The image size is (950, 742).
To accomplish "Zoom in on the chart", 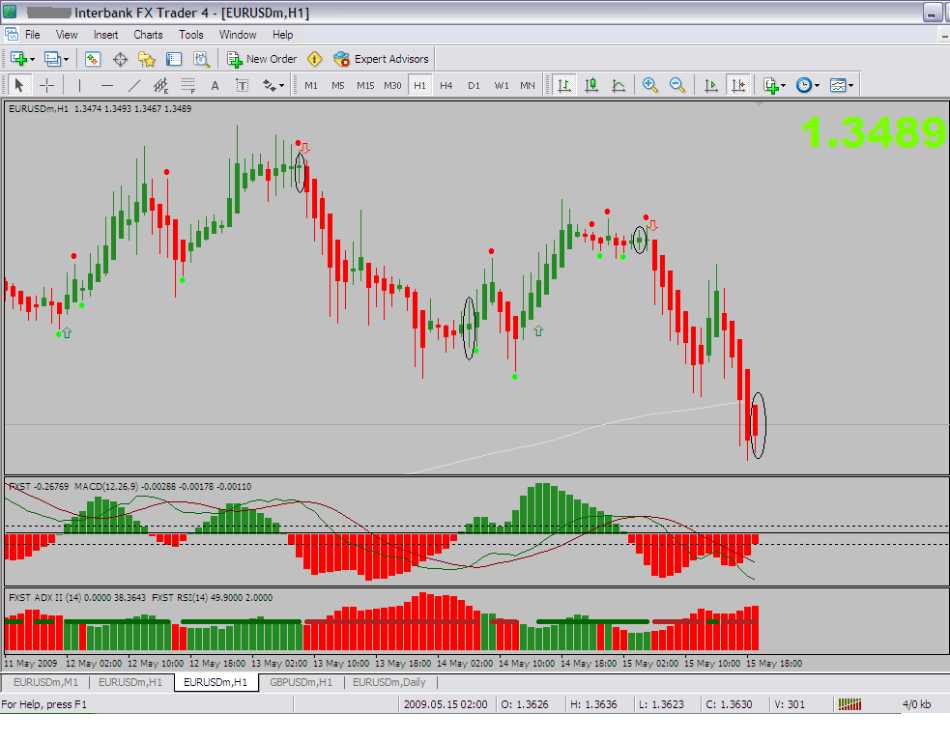I will point(650,86).
